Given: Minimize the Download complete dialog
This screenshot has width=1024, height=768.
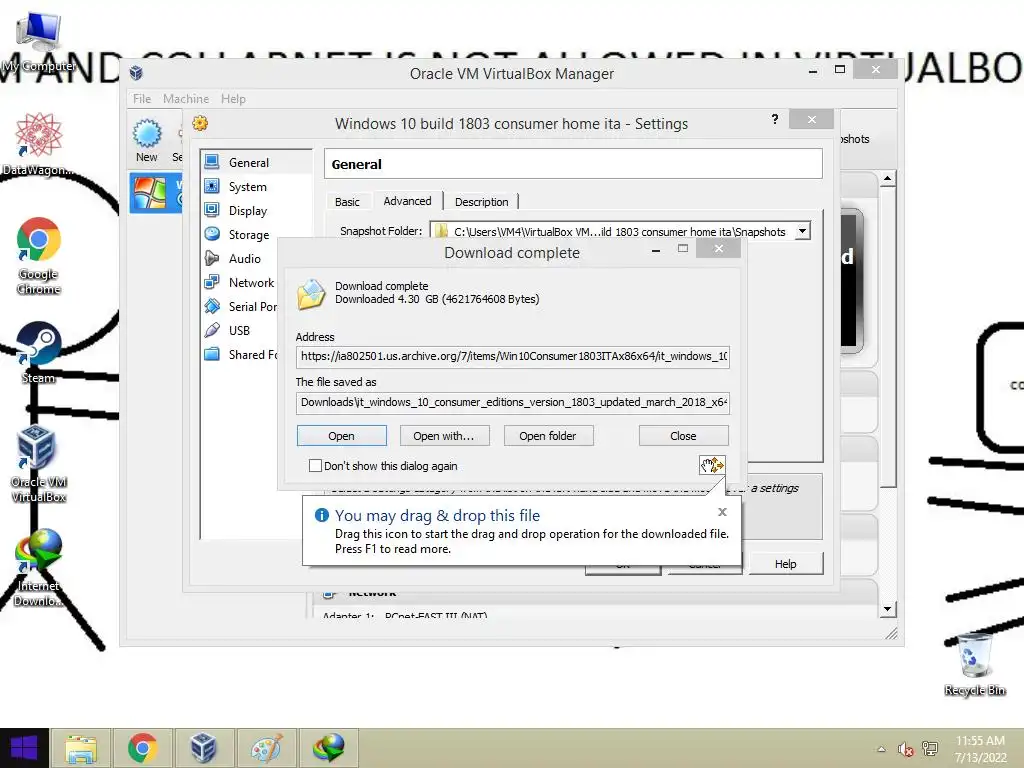Looking at the screenshot, I should coord(656,249).
